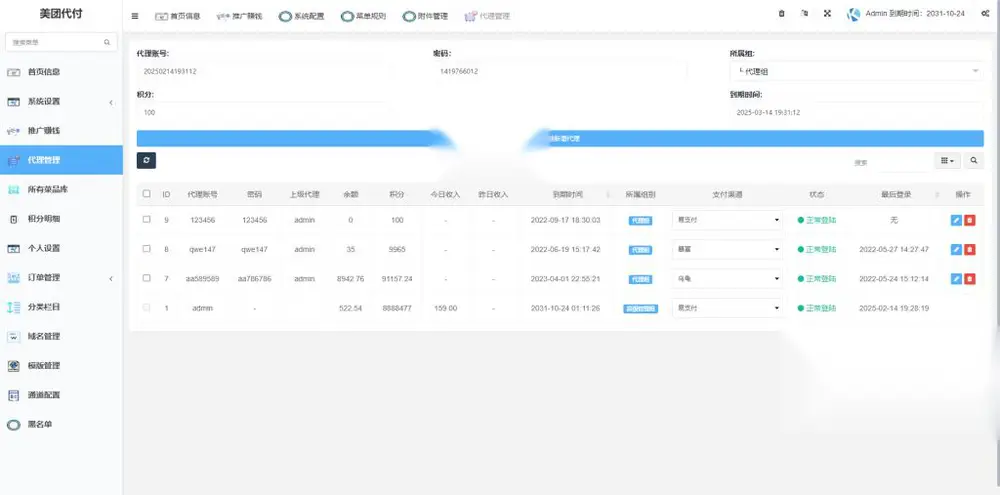Tick the select-all checkbox in table header
1000x495 pixels.
[x=147, y=193]
